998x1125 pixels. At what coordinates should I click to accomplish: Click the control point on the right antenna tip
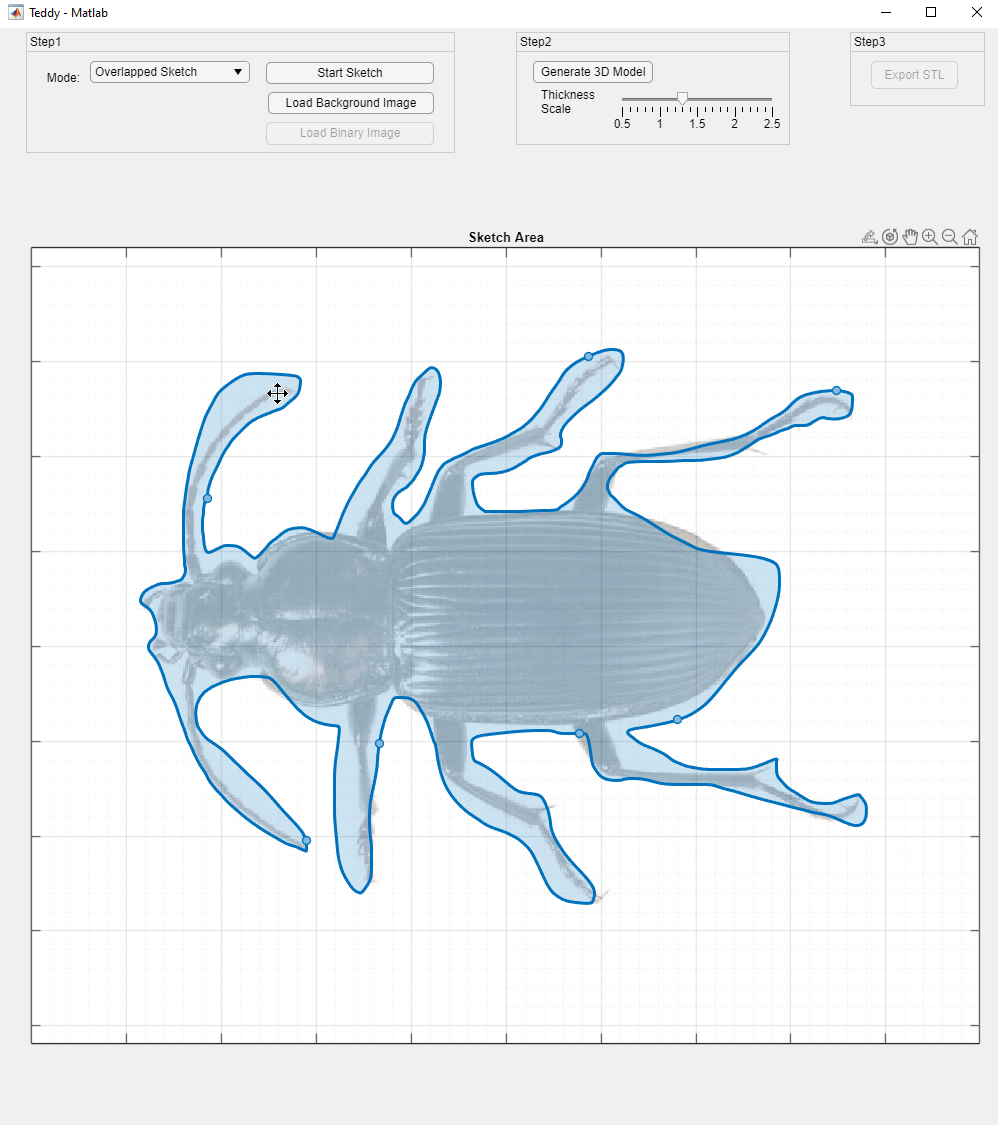(837, 392)
